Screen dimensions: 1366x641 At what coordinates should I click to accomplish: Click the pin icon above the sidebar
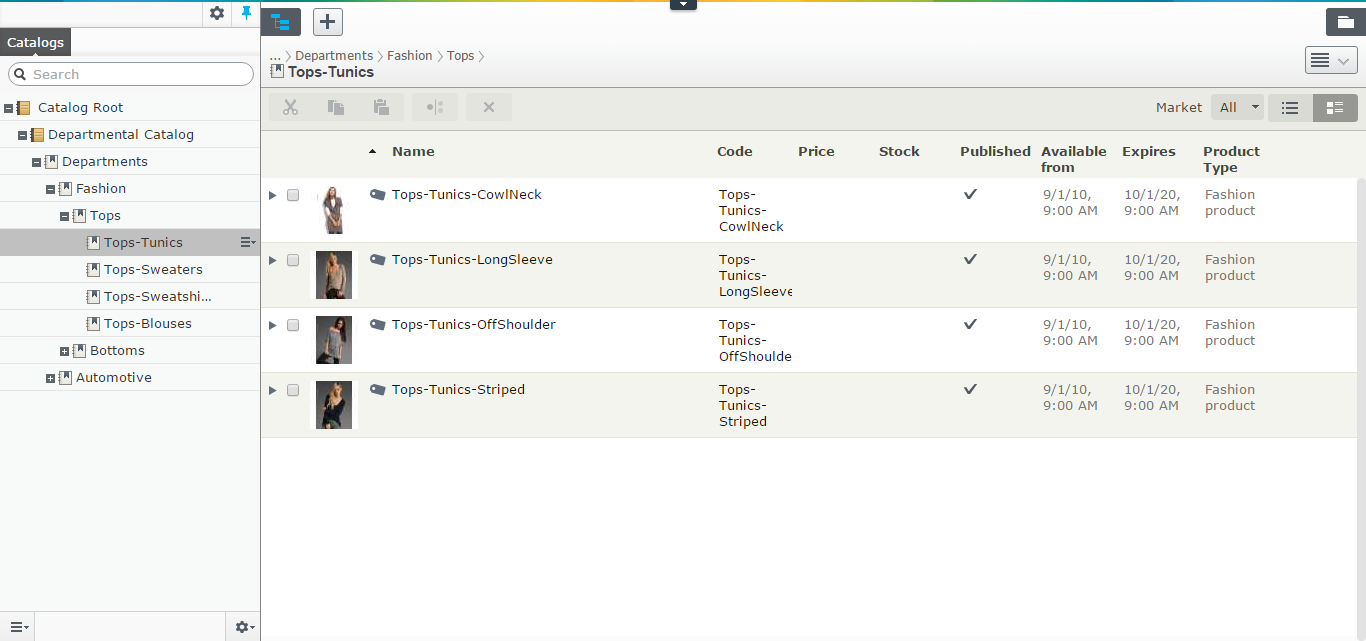(245, 14)
